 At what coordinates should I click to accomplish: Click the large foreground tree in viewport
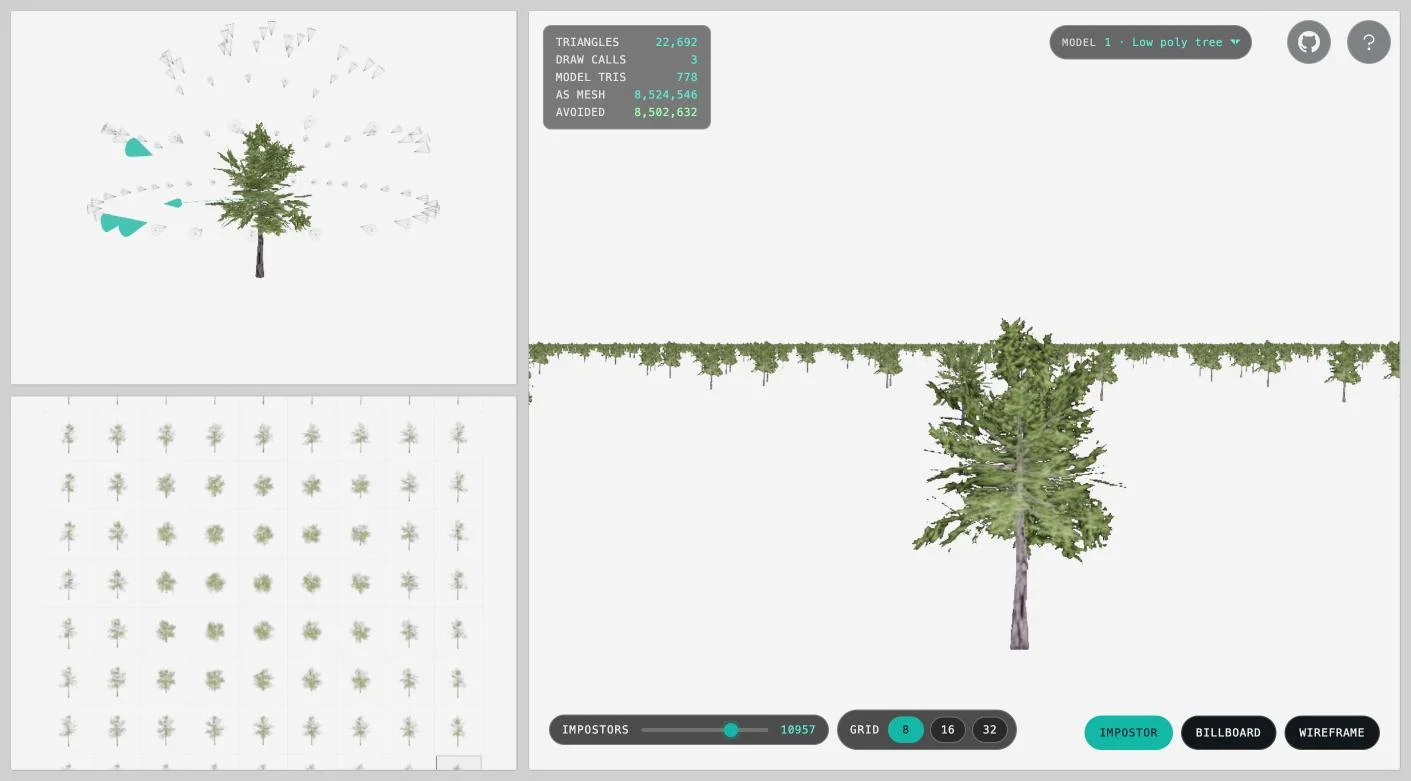1017,484
